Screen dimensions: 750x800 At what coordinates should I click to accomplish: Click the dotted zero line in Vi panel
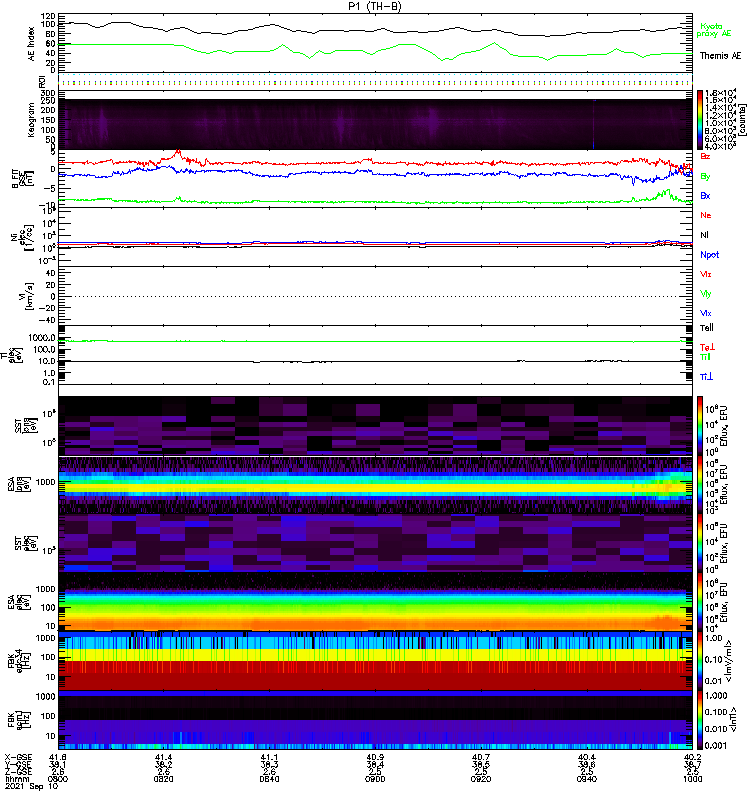[x=375, y=296]
